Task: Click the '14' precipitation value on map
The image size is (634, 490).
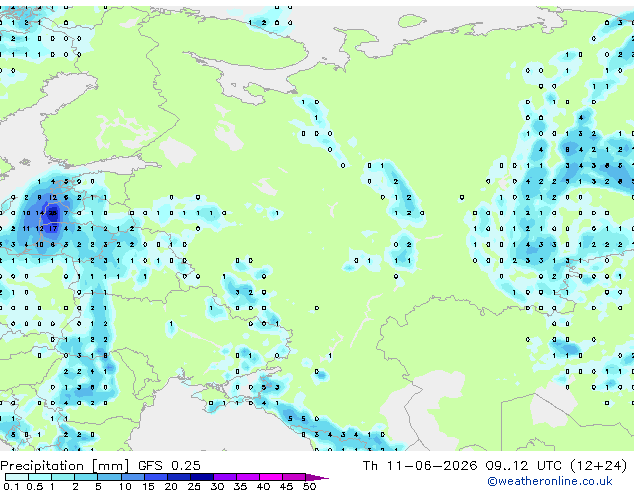Action: [x=39, y=213]
